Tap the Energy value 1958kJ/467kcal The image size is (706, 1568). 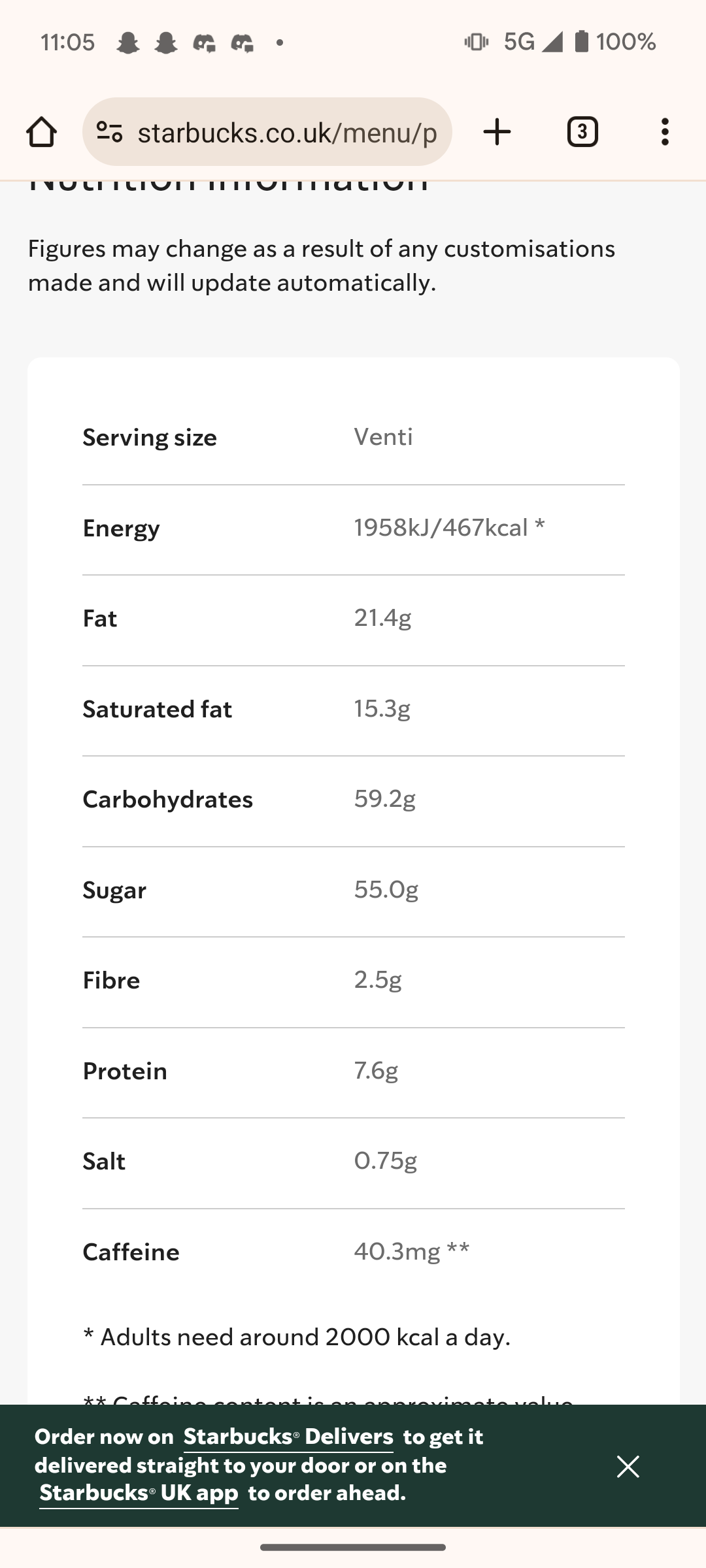coord(449,527)
